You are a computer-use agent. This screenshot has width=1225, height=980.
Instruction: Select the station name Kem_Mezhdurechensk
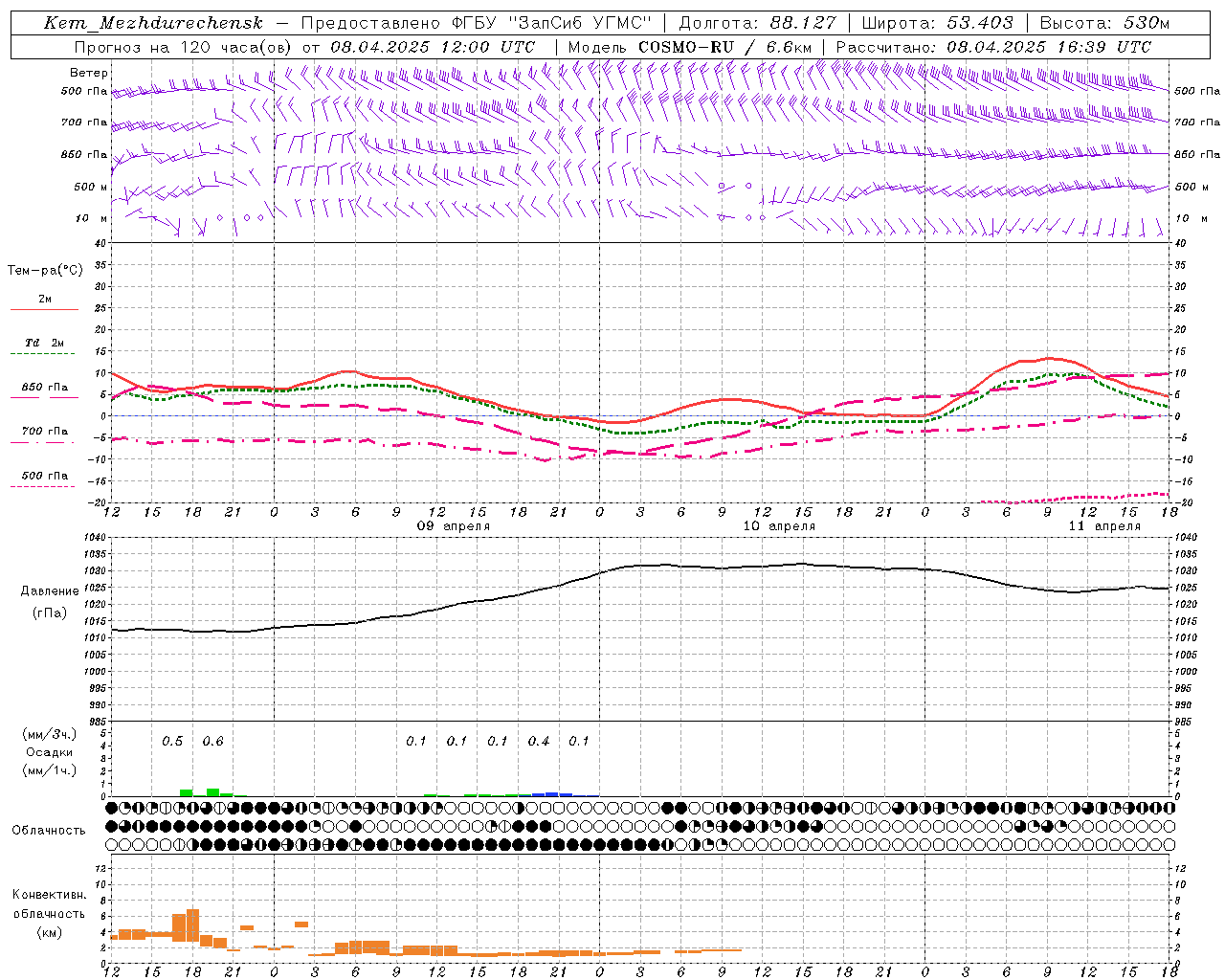(x=153, y=23)
